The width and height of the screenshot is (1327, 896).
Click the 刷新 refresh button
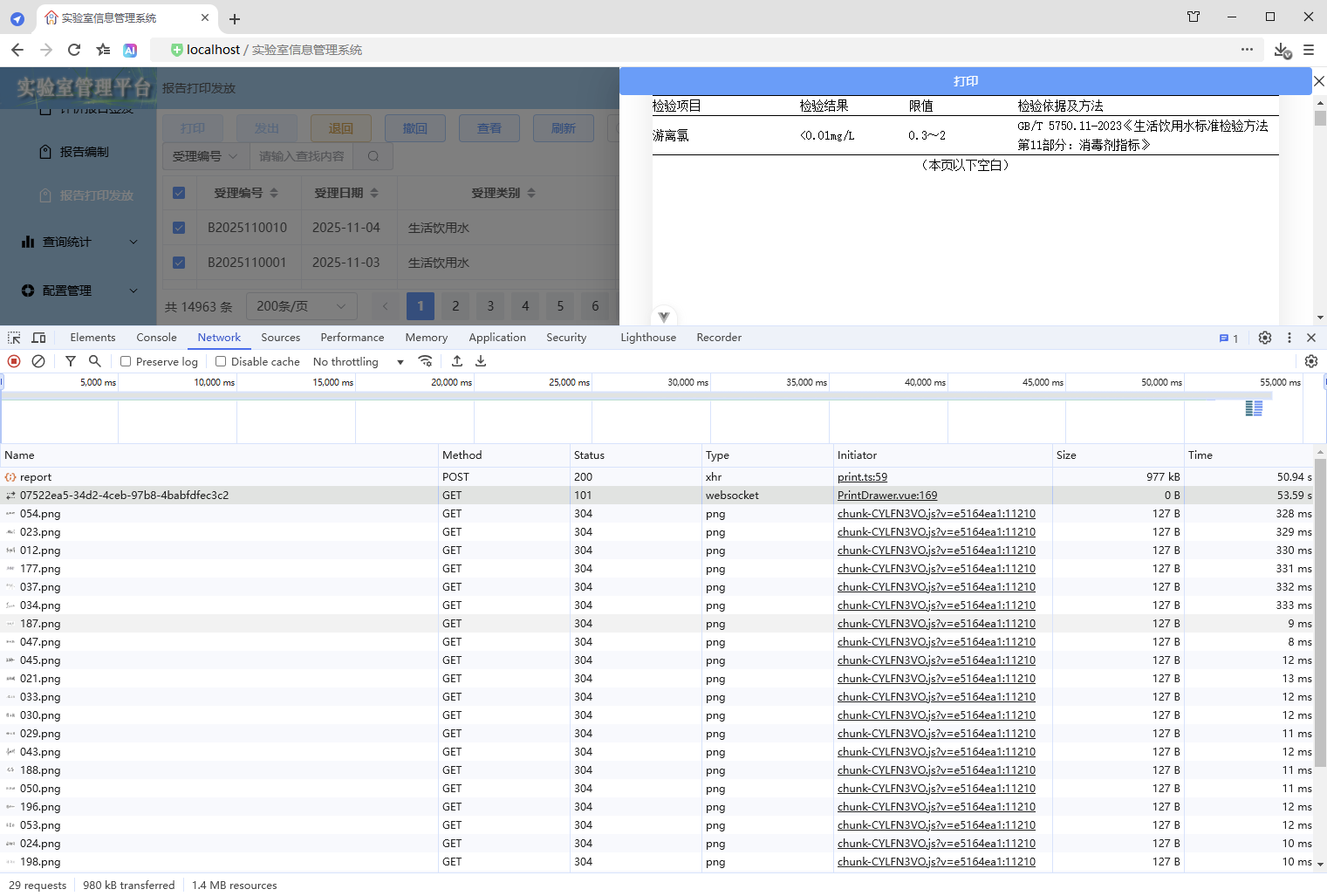pos(564,128)
